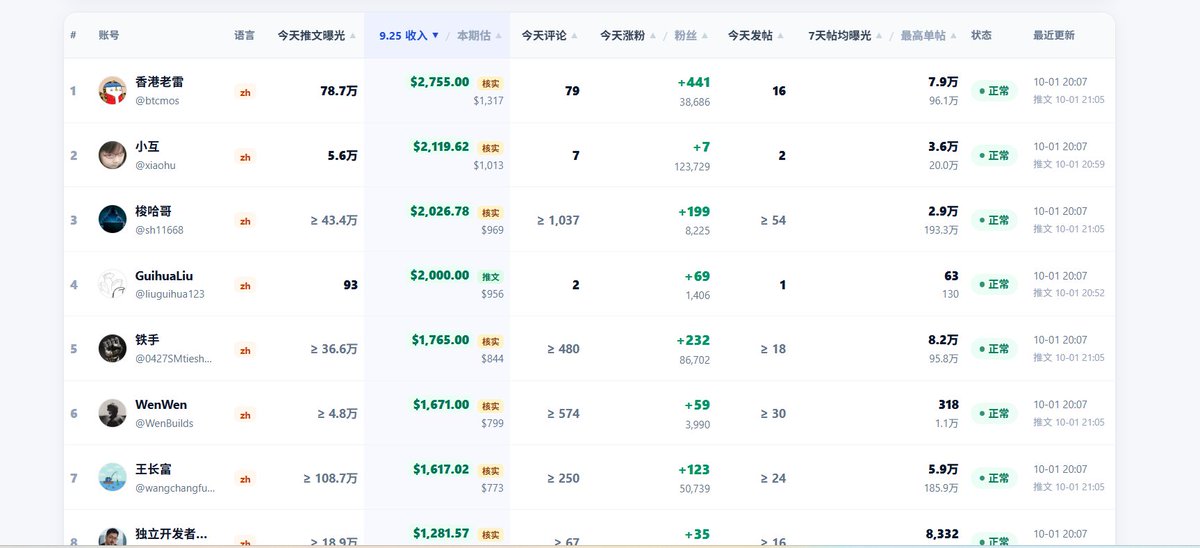Open @liuguihua123 handle
The height and width of the screenshot is (548, 1200).
pyautogui.click(x=170, y=295)
